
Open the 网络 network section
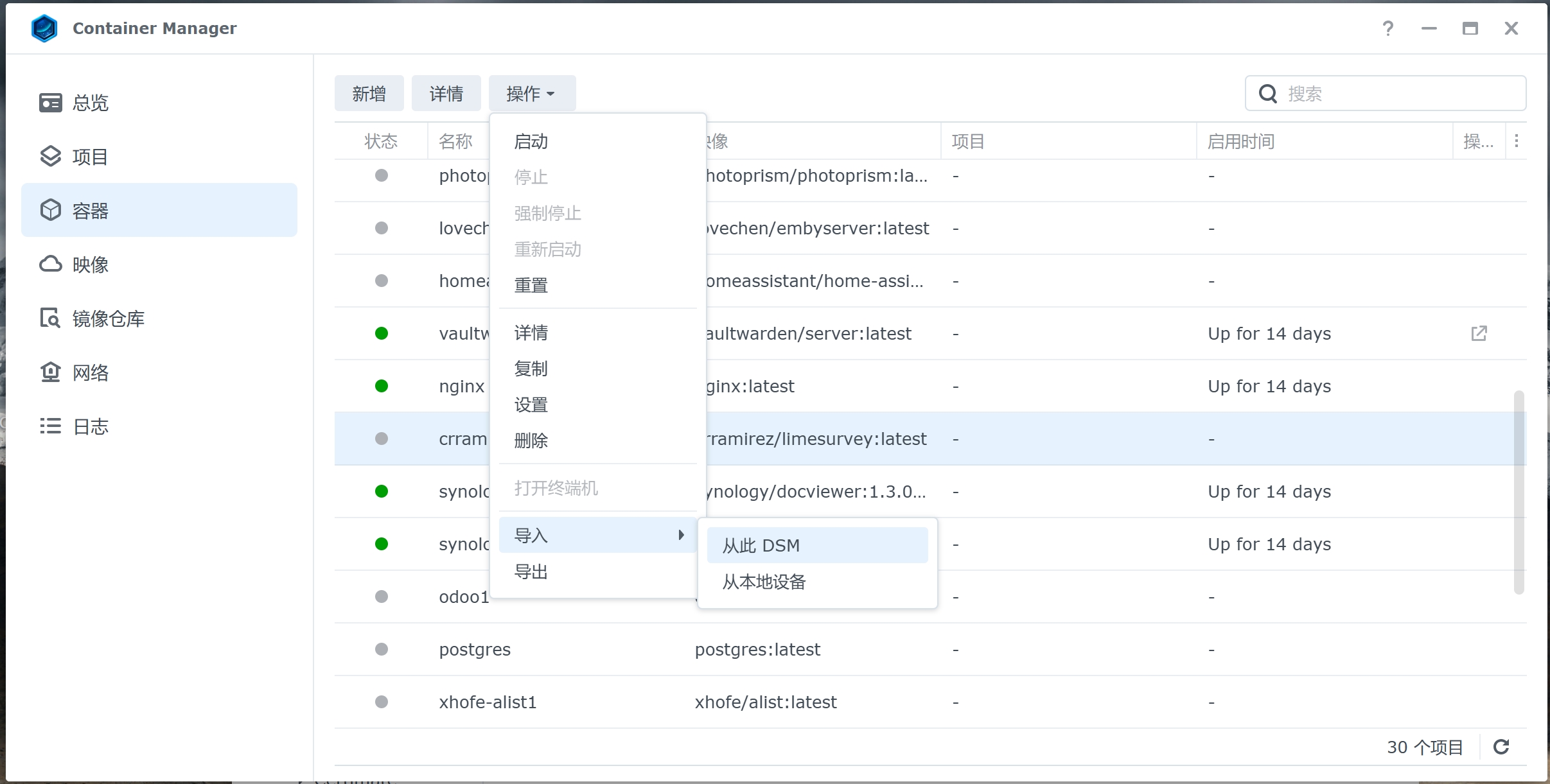pos(90,372)
